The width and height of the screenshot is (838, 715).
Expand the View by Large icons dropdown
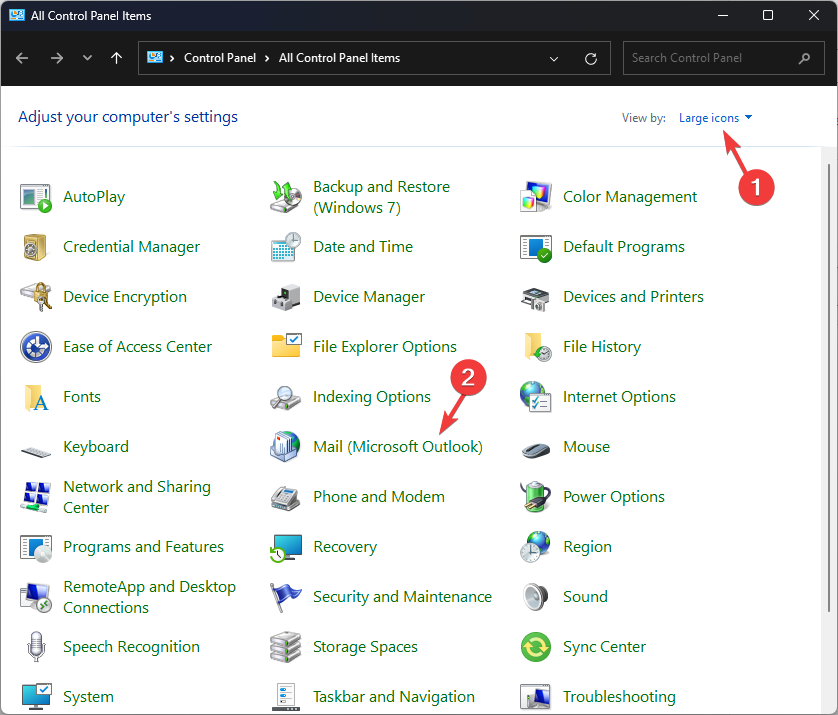715,118
